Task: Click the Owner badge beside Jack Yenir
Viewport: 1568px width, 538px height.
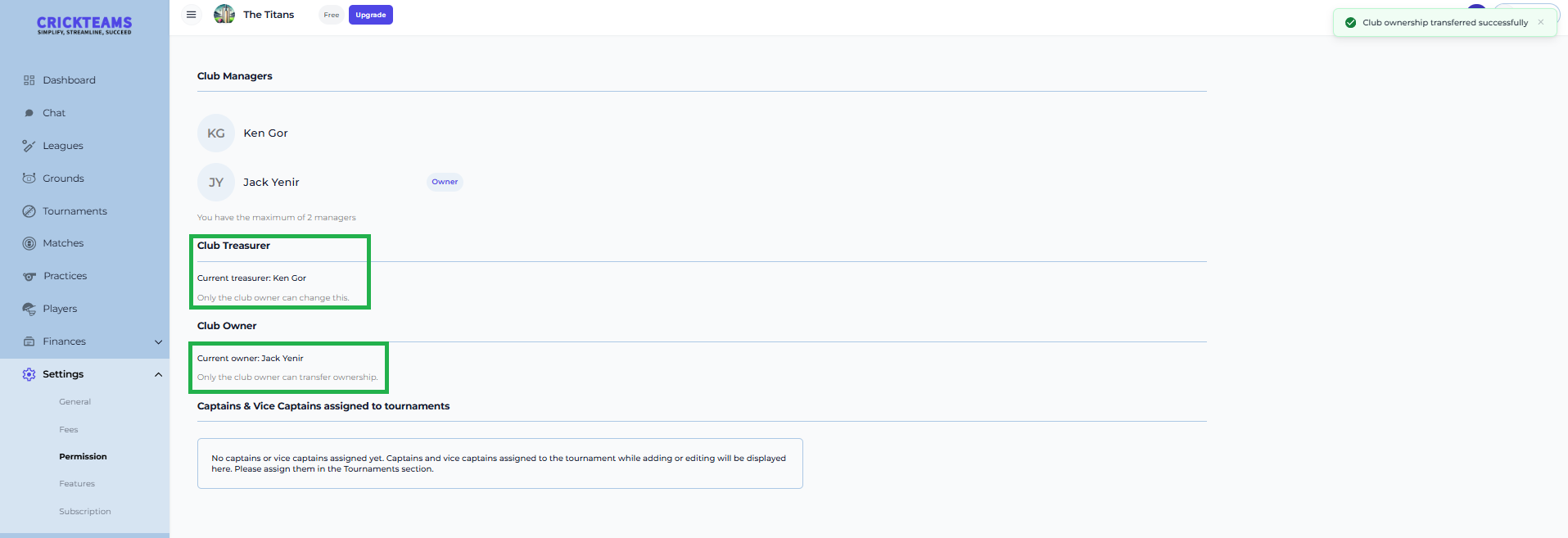Action: [x=445, y=182]
